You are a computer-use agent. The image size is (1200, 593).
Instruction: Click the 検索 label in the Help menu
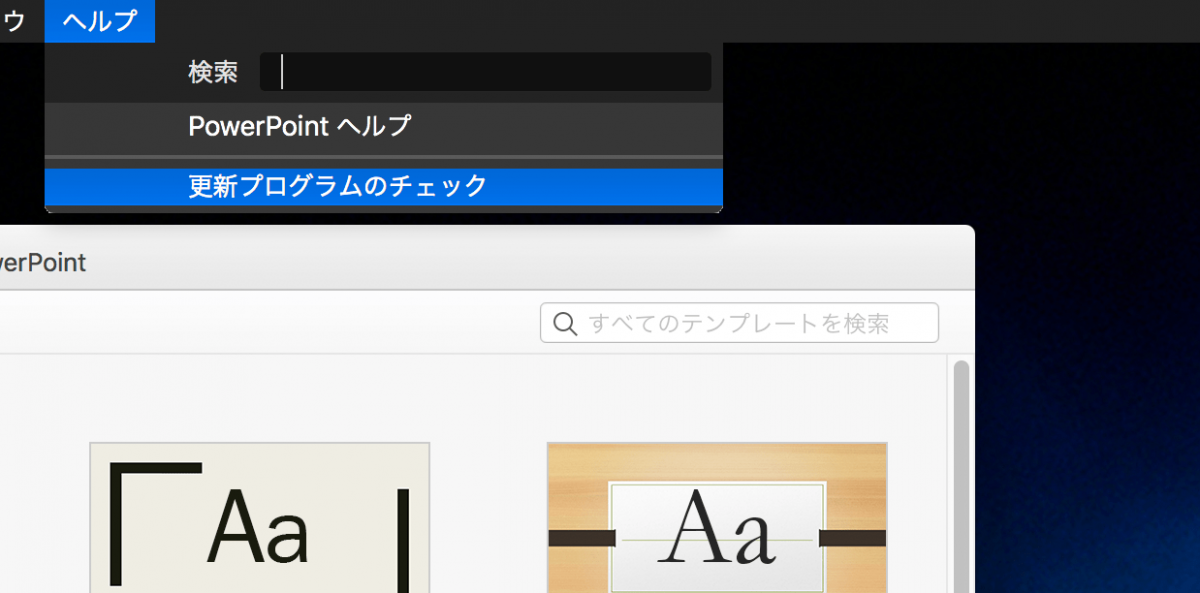click(x=210, y=71)
